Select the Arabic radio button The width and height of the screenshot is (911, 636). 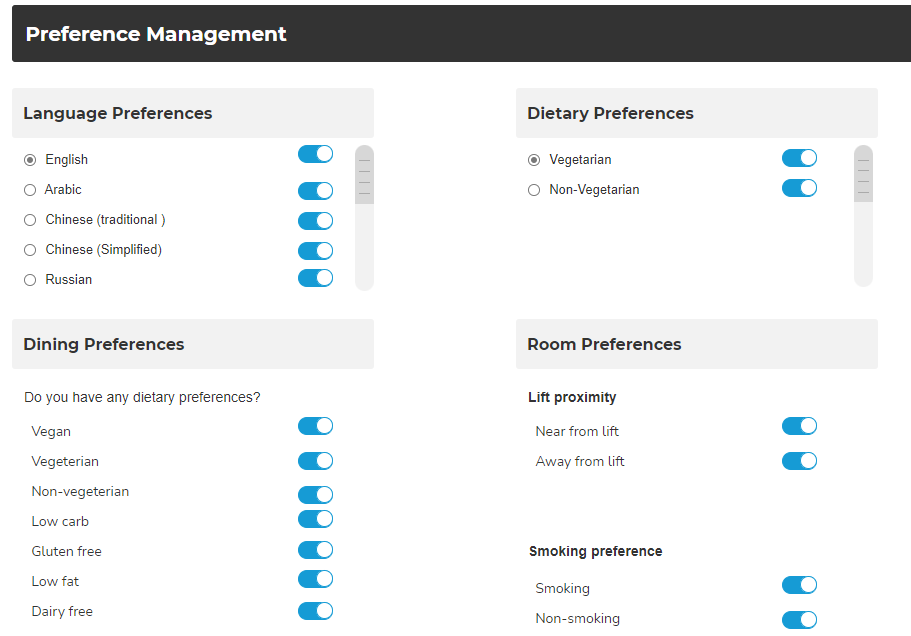tap(30, 190)
